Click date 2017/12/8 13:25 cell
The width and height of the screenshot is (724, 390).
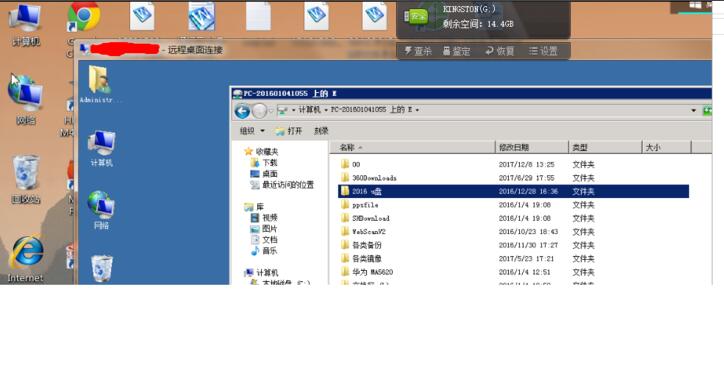526,165
